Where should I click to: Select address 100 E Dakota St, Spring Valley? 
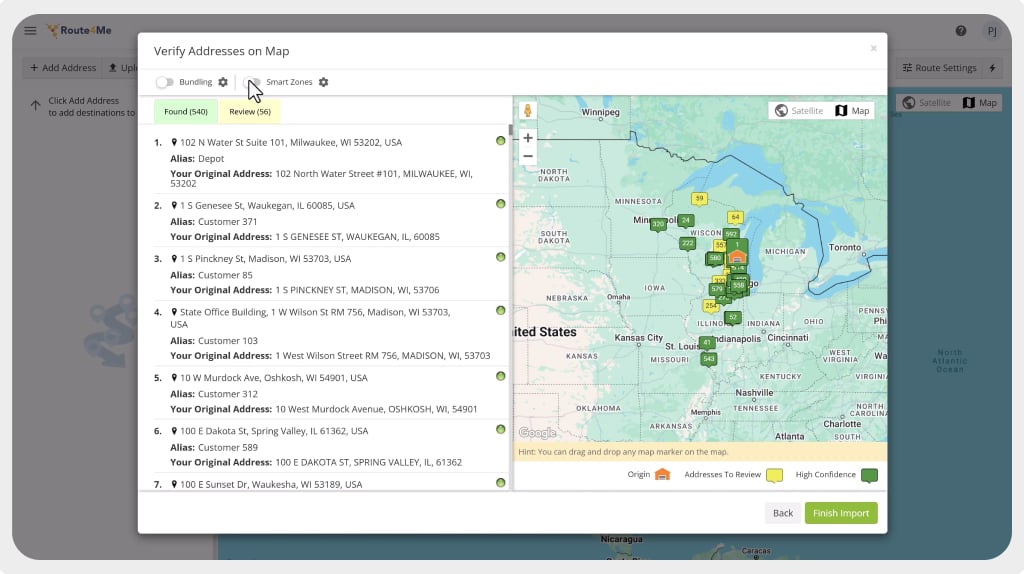pyautogui.click(x=274, y=431)
